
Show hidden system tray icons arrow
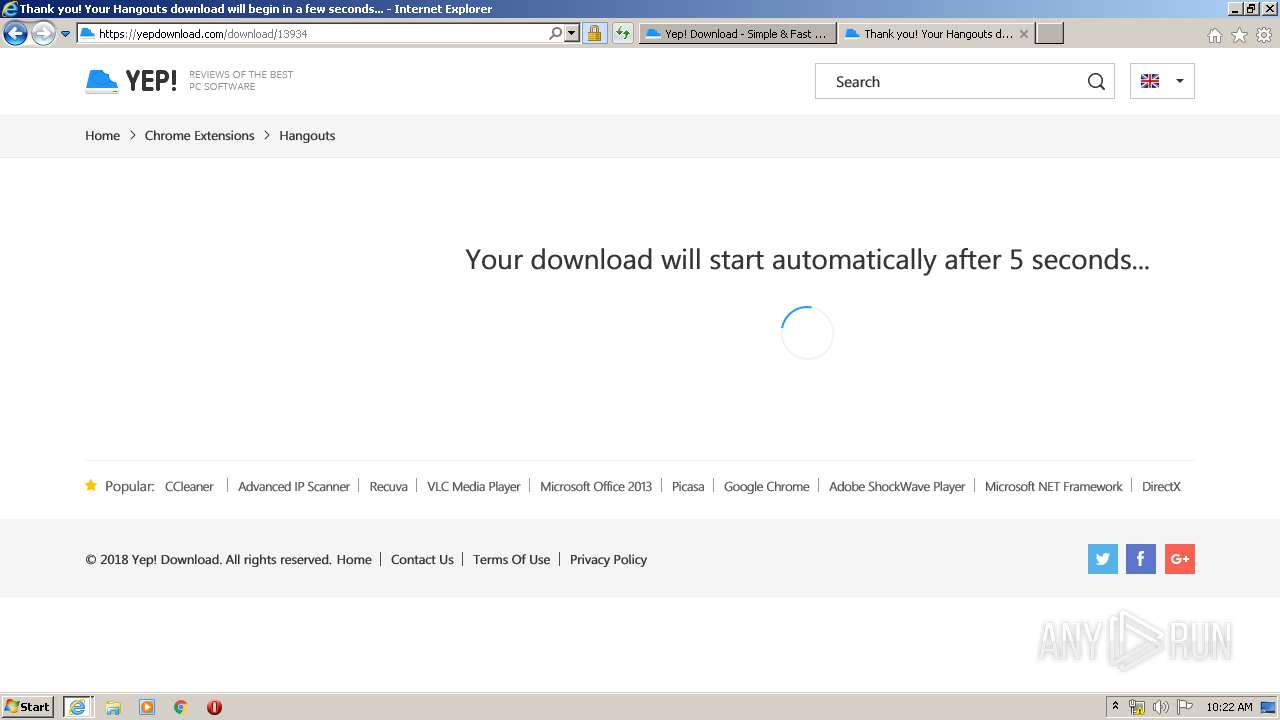(x=1116, y=707)
